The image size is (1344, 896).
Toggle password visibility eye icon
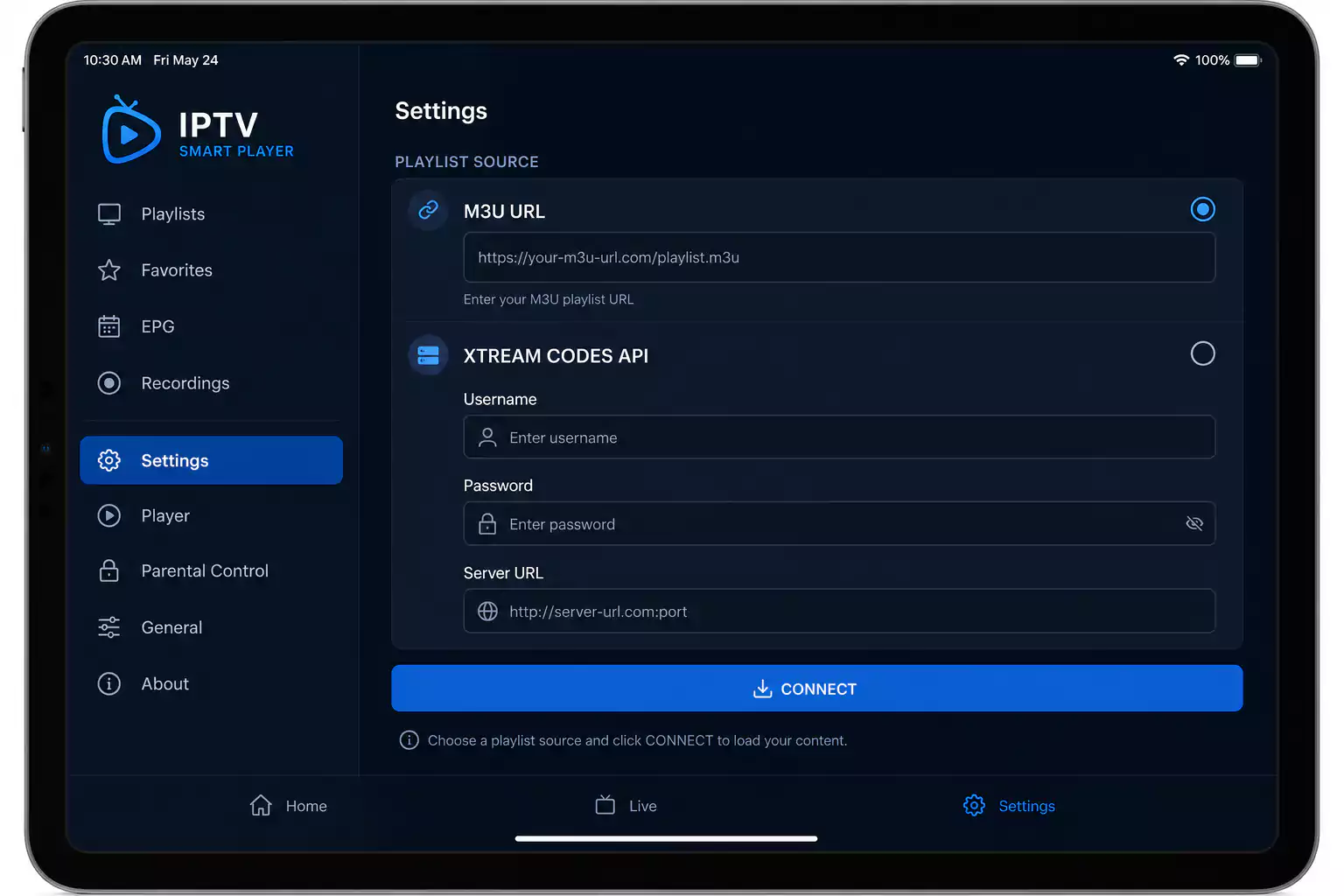[1194, 523]
